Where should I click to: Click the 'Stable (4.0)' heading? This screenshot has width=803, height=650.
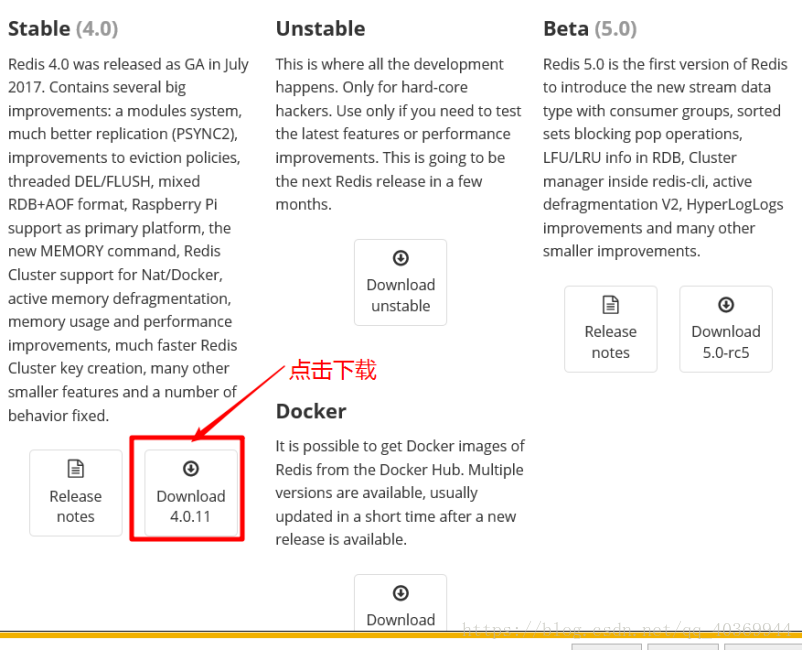(x=63, y=29)
